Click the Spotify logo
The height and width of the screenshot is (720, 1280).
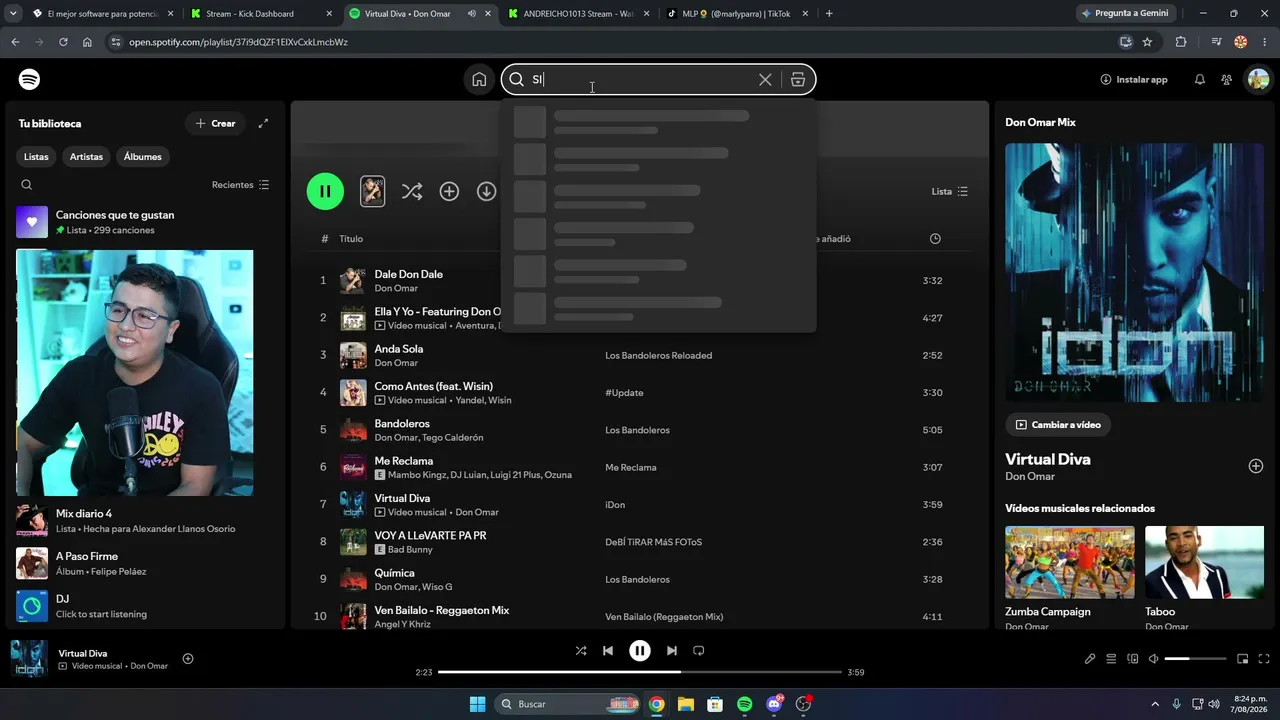pyautogui.click(x=30, y=80)
